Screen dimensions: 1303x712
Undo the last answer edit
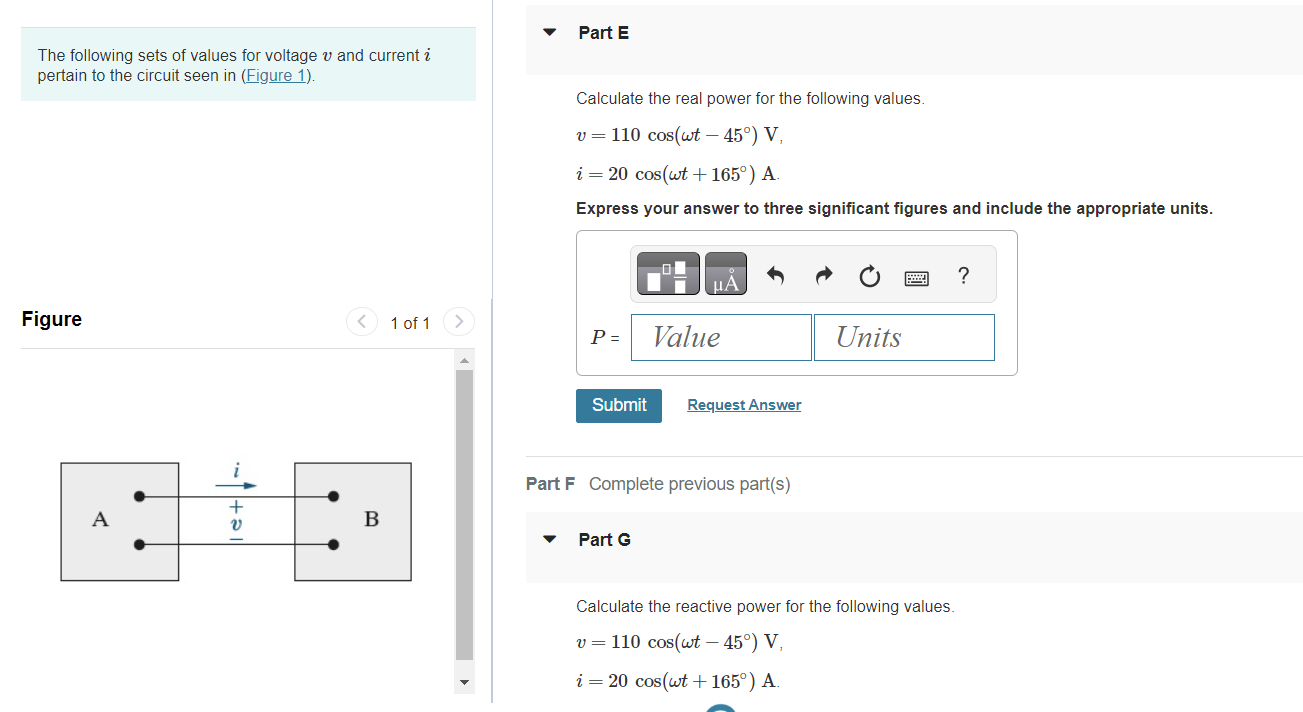[775, 275]
